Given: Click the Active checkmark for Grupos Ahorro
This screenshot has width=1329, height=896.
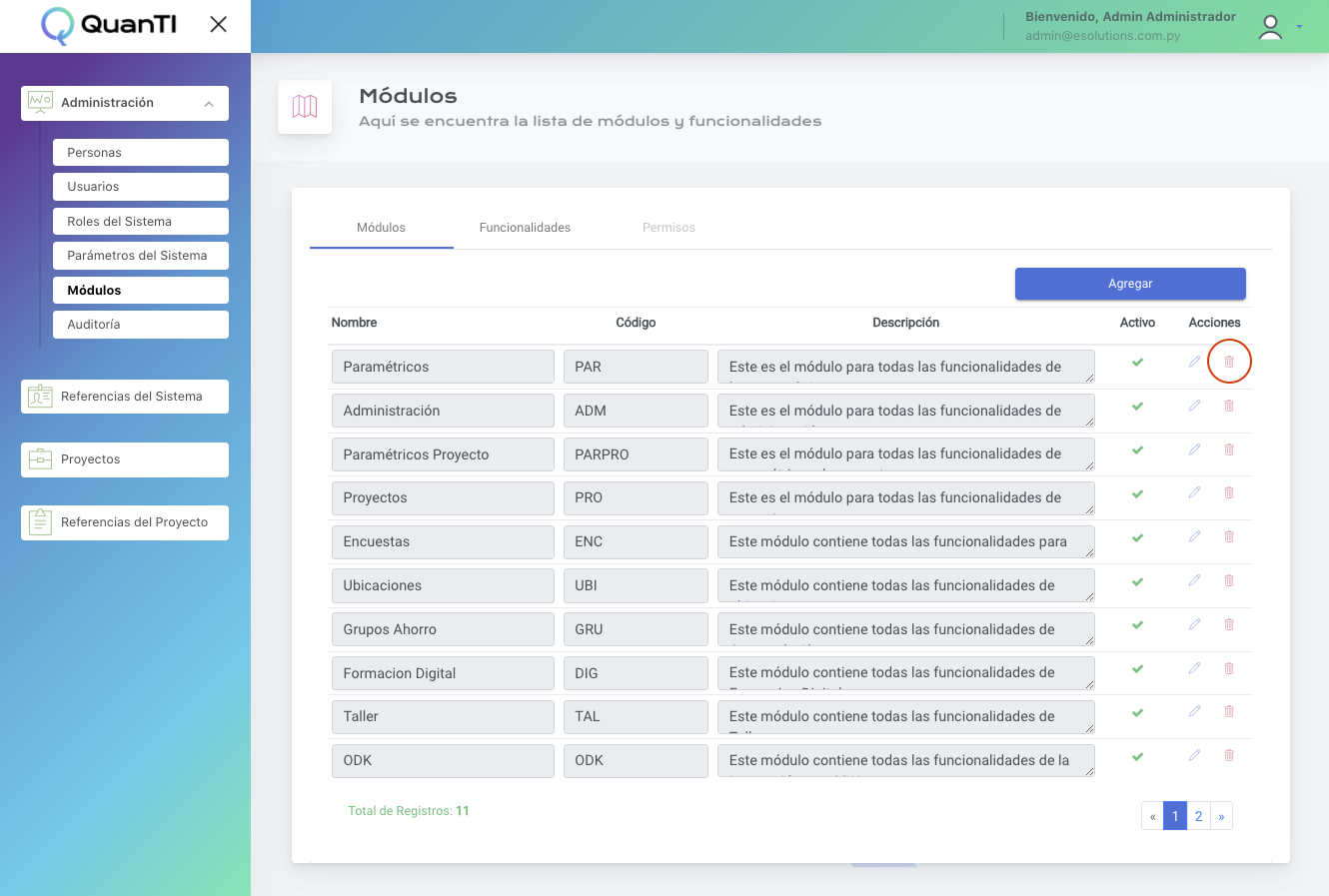Looking at the screenshot, I should pyautogui.click(x=1137, y=625).
